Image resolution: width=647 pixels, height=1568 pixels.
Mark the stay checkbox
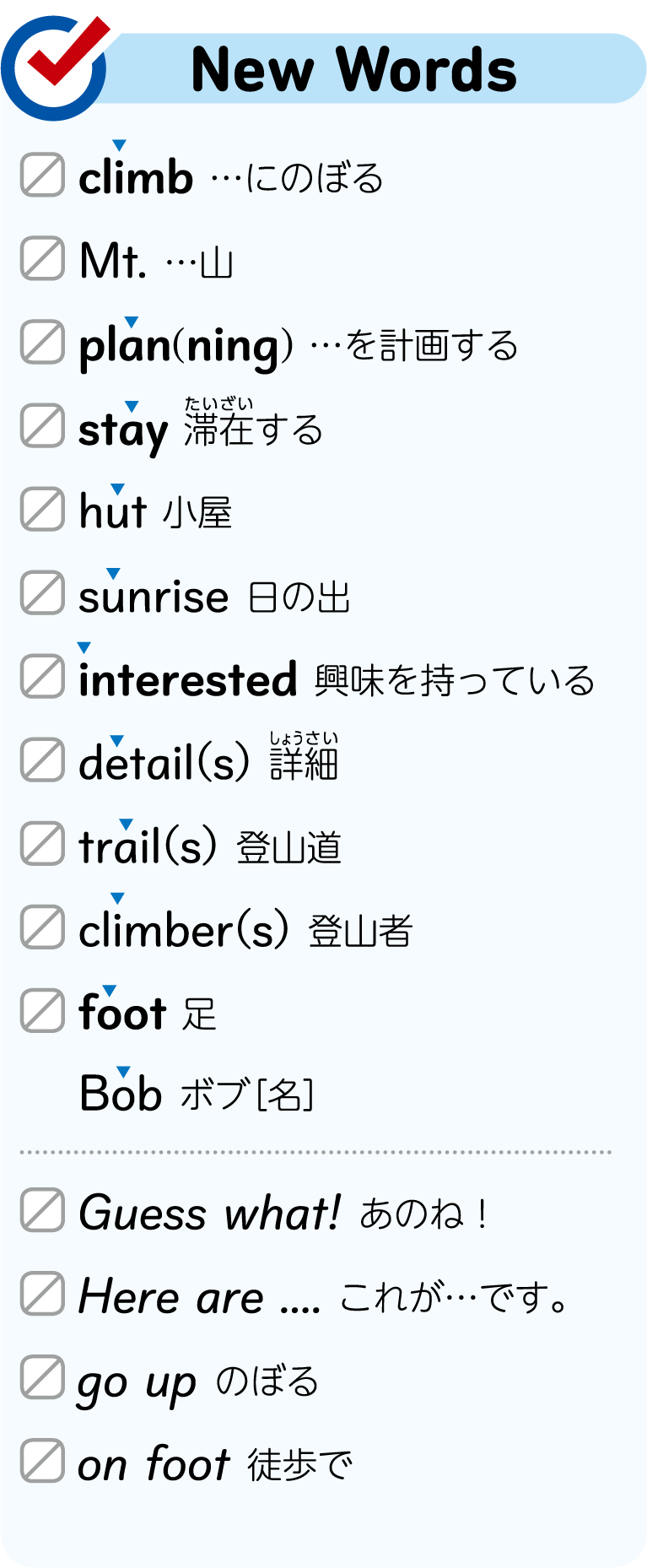(42, 425)
